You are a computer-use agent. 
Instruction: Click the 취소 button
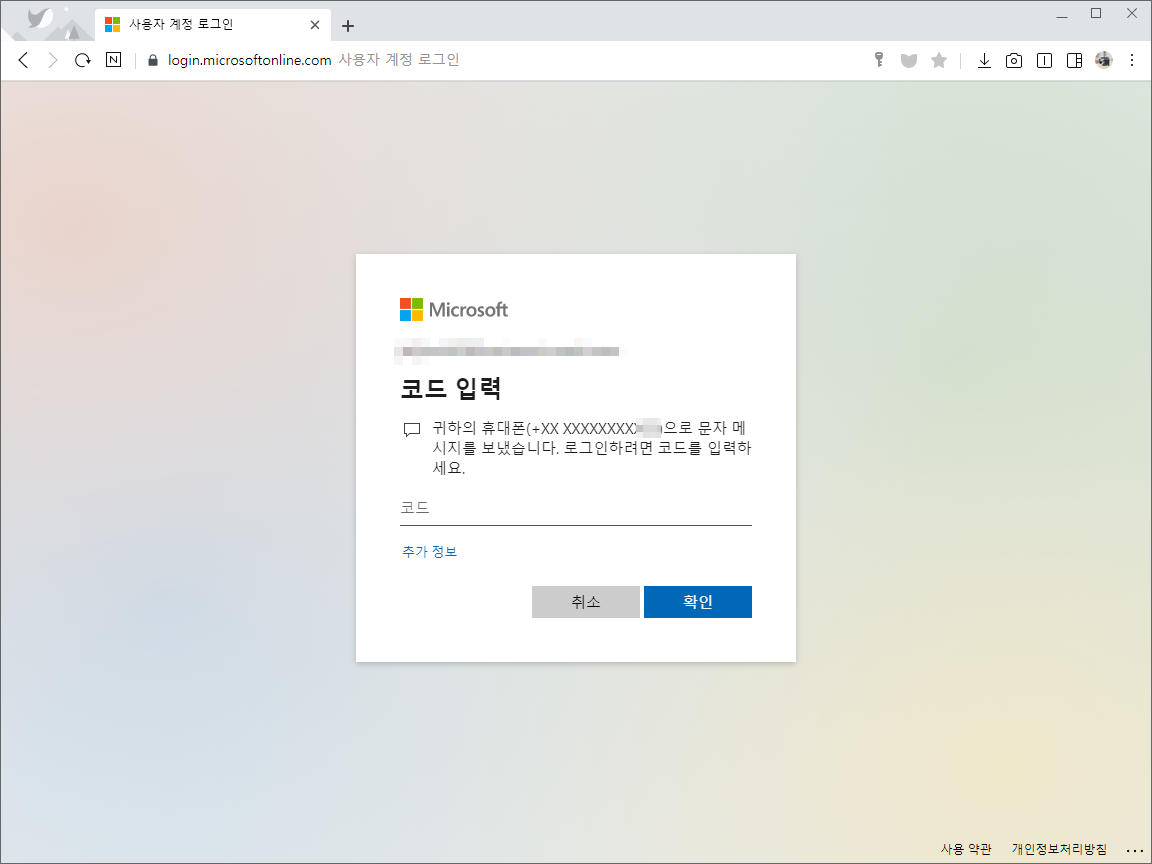tap(586, 602)
